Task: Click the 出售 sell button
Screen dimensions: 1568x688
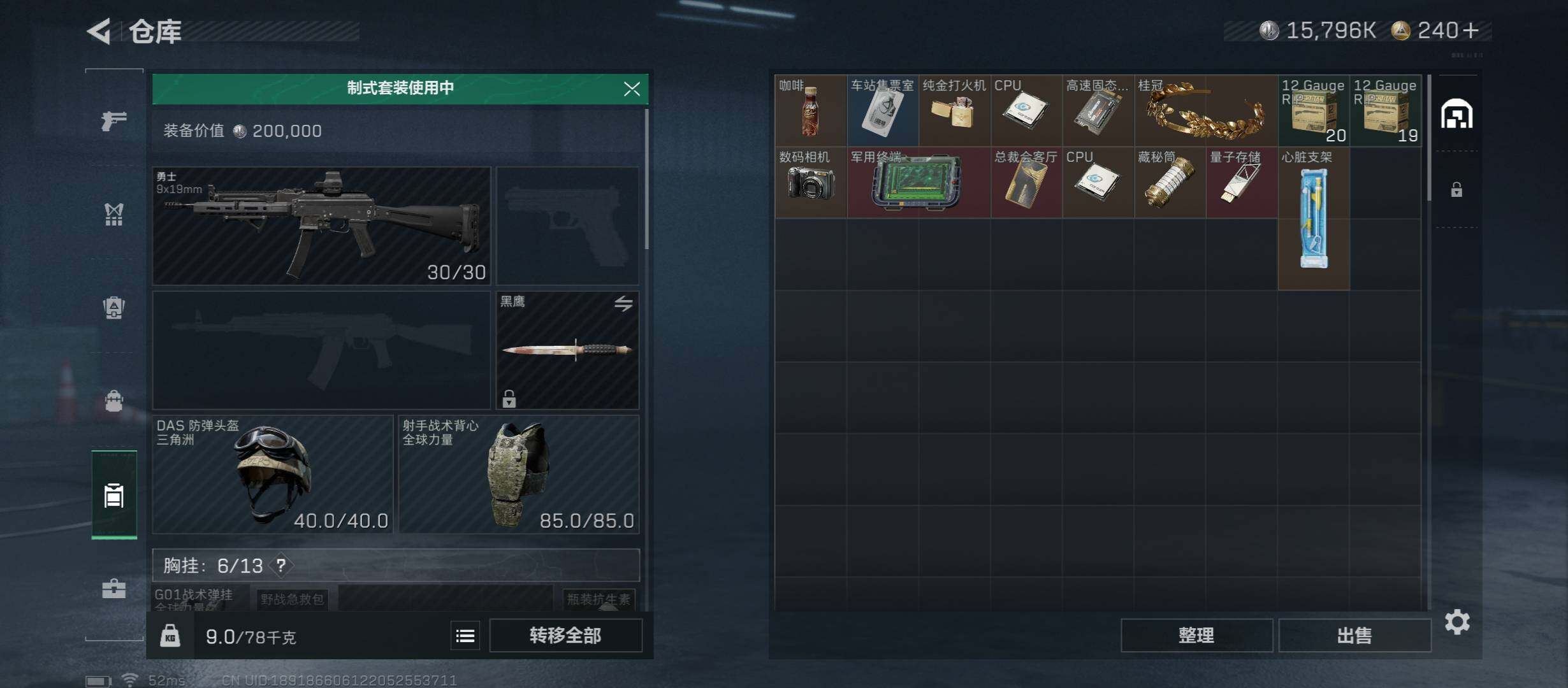Action: tap(1354, 636)
